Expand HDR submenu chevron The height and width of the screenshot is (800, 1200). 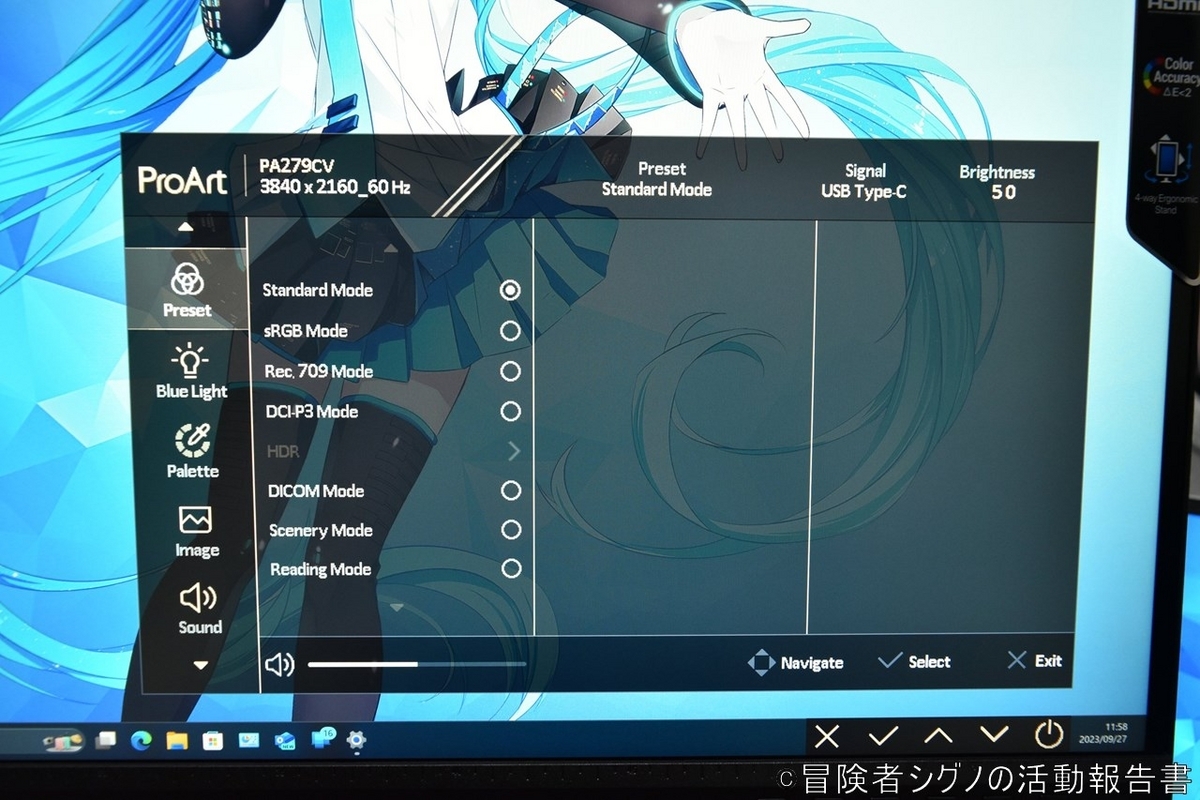point(514,451)
